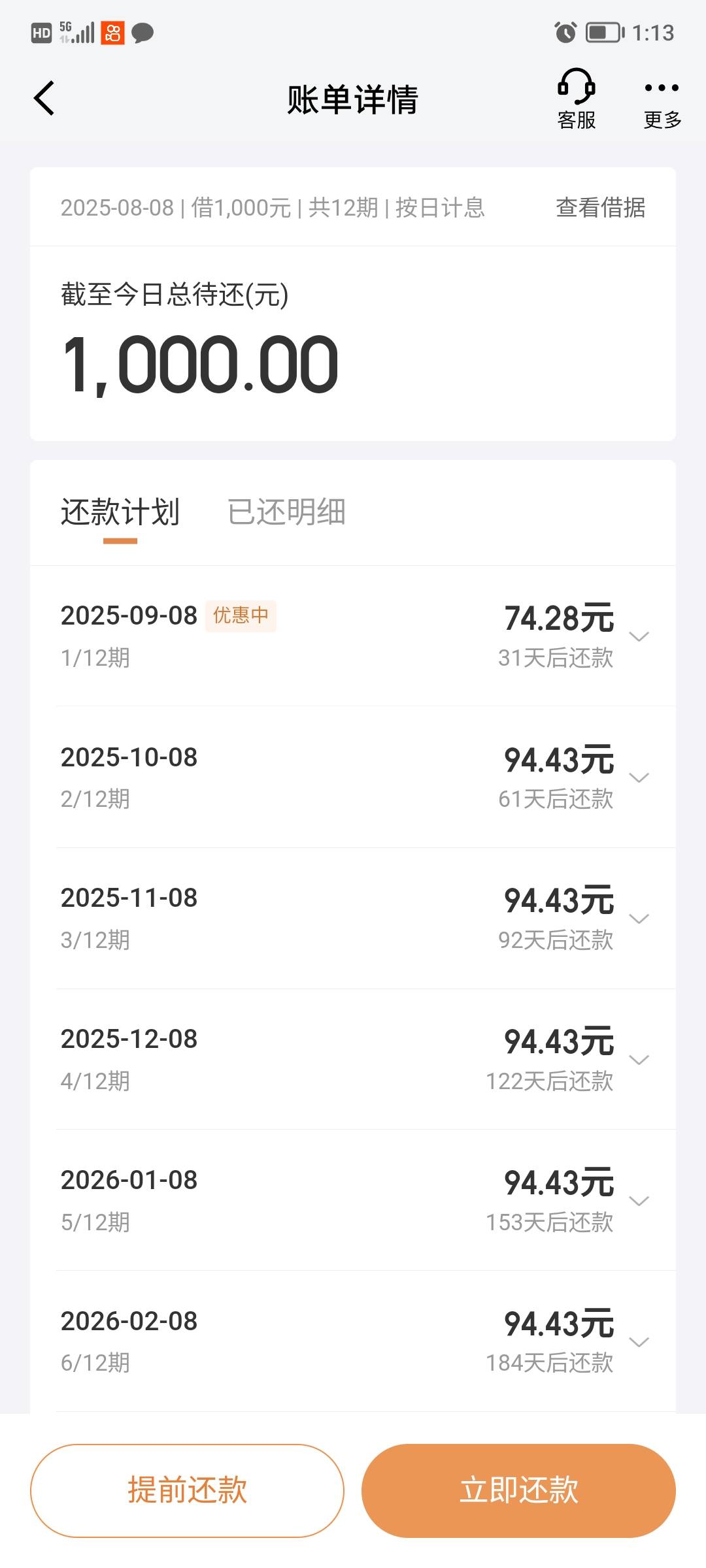The height and width of the screenshot is (1568, 706).
Task: Tap the orange app notification icon
Action: (x=112, y=33)
